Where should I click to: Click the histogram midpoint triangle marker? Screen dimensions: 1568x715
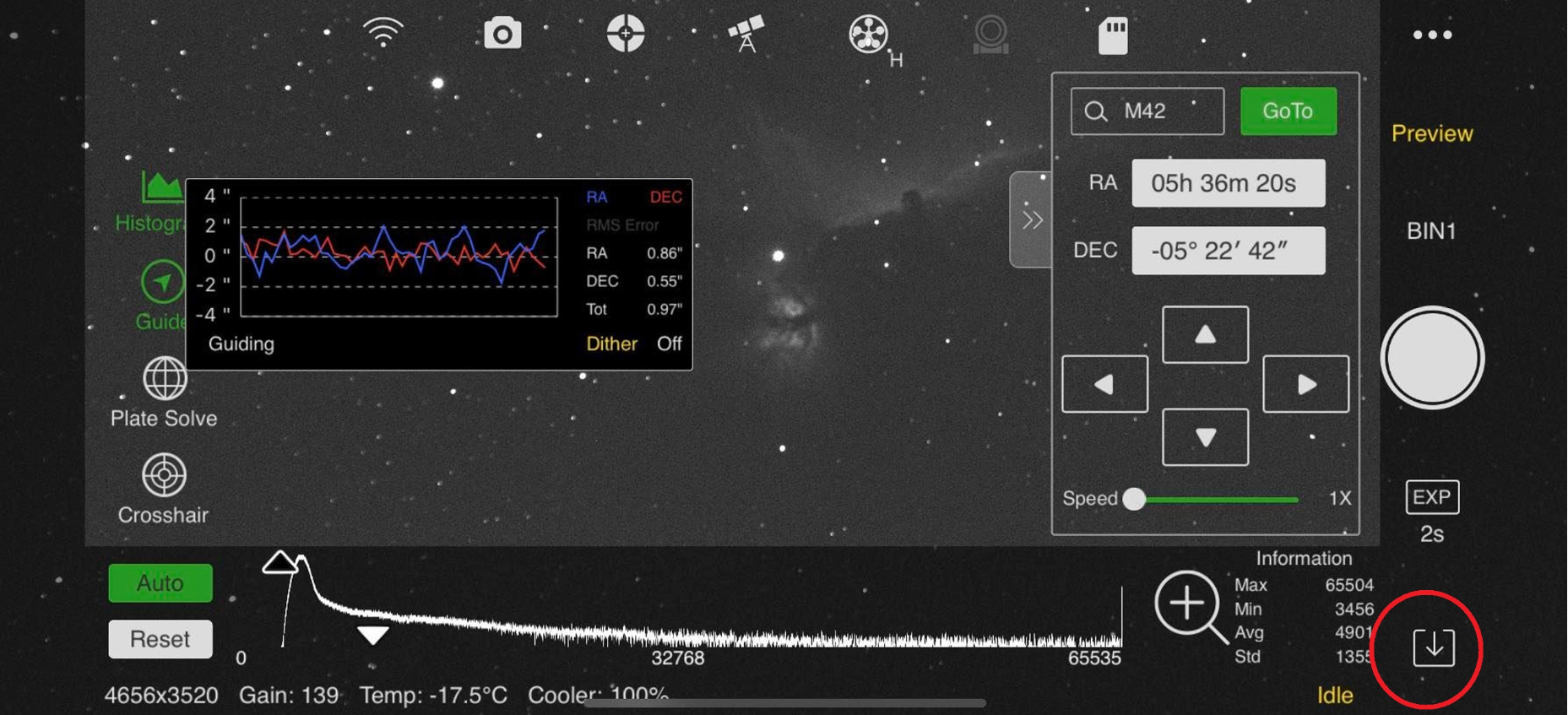point(372,635)
